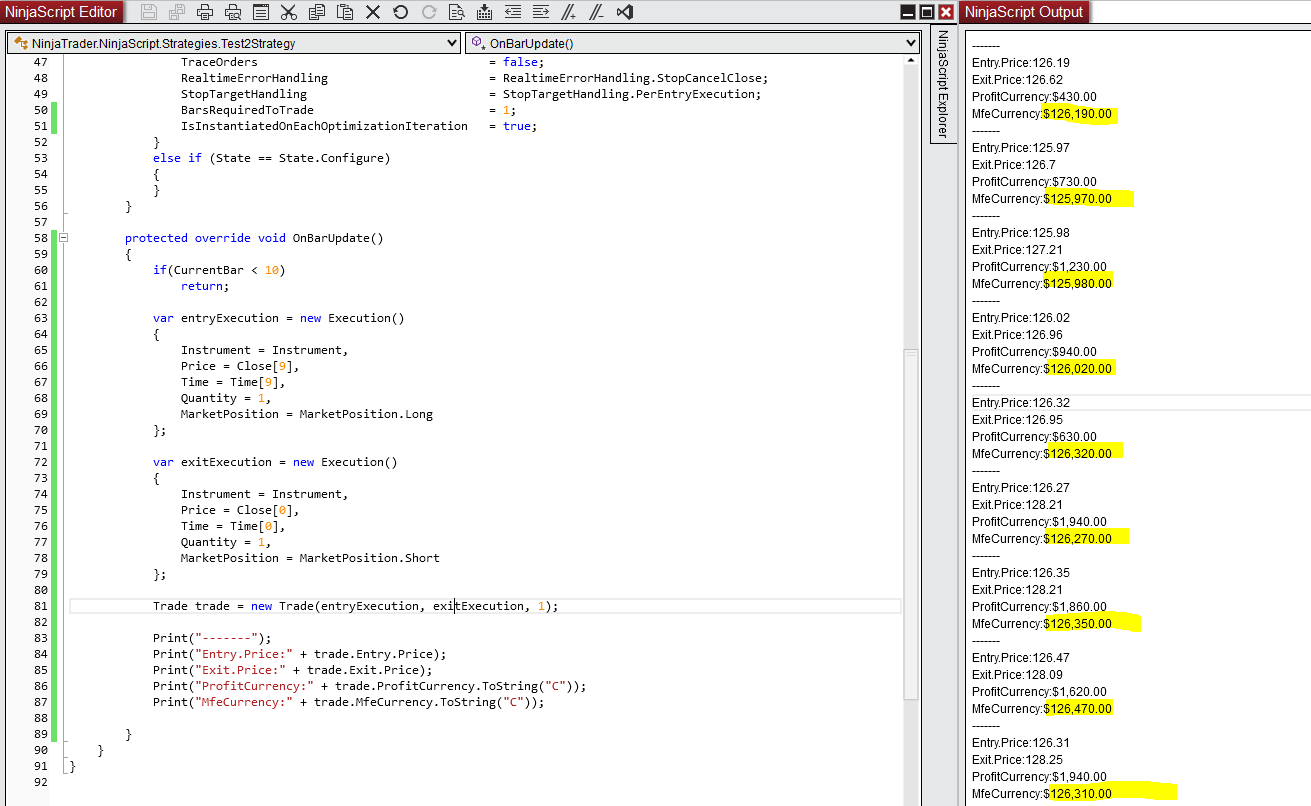
Task: Click the Print icon in toolbar
Action: (x=205, y=12)
